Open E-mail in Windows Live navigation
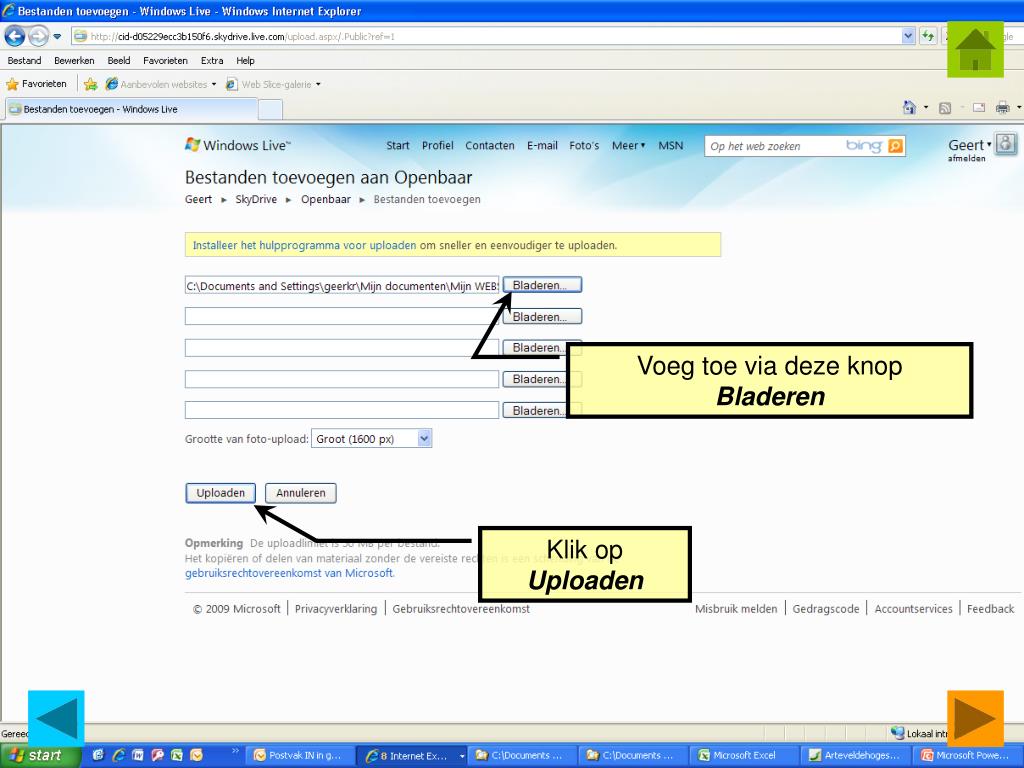The height and width of the screenshot is (768, 1024). 542,146
